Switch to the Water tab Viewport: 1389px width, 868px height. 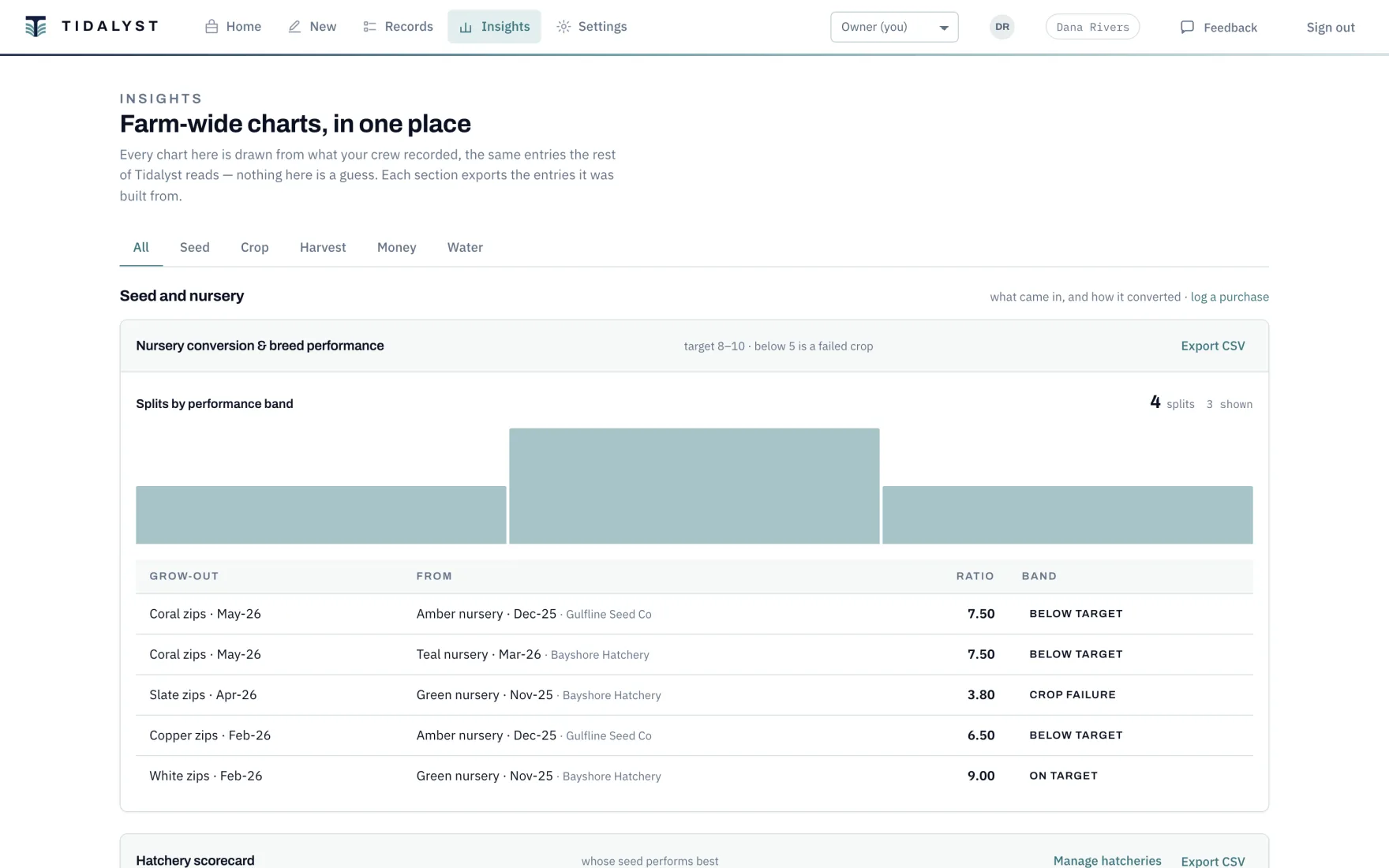(465, 248)
